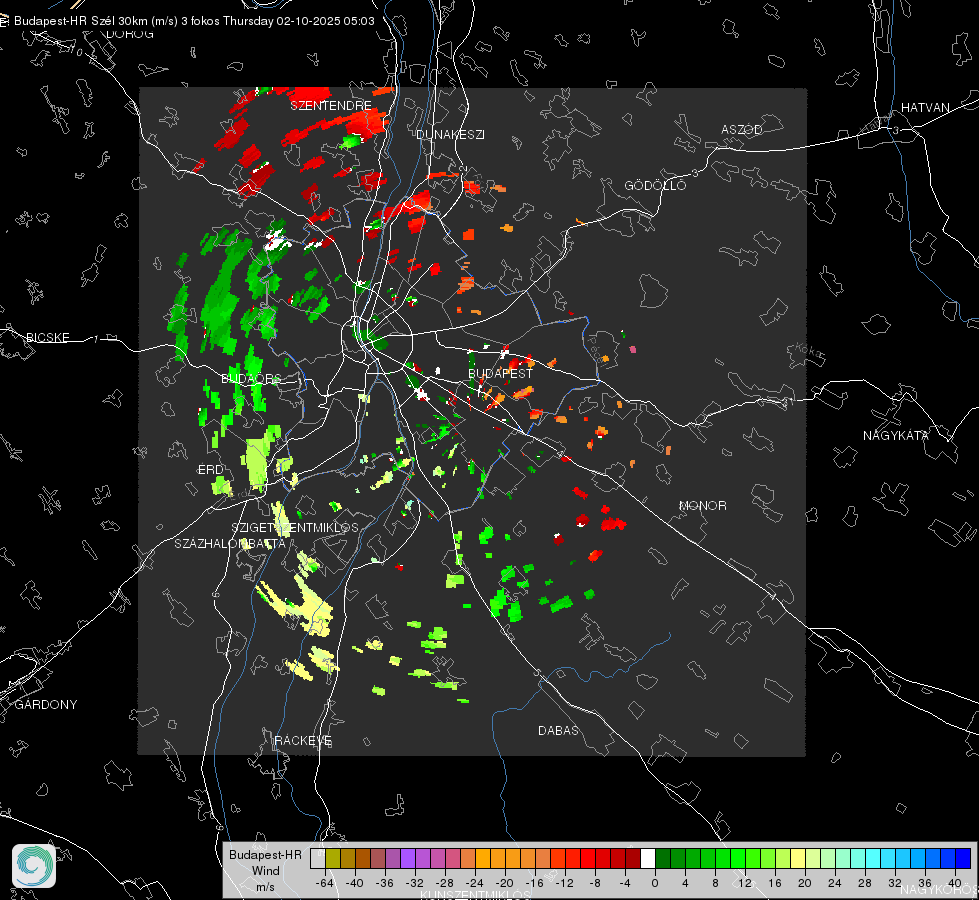Viewport: 979px width, 900px height.
Task: Select the -36 legend tick value
Action: point(385,883)
